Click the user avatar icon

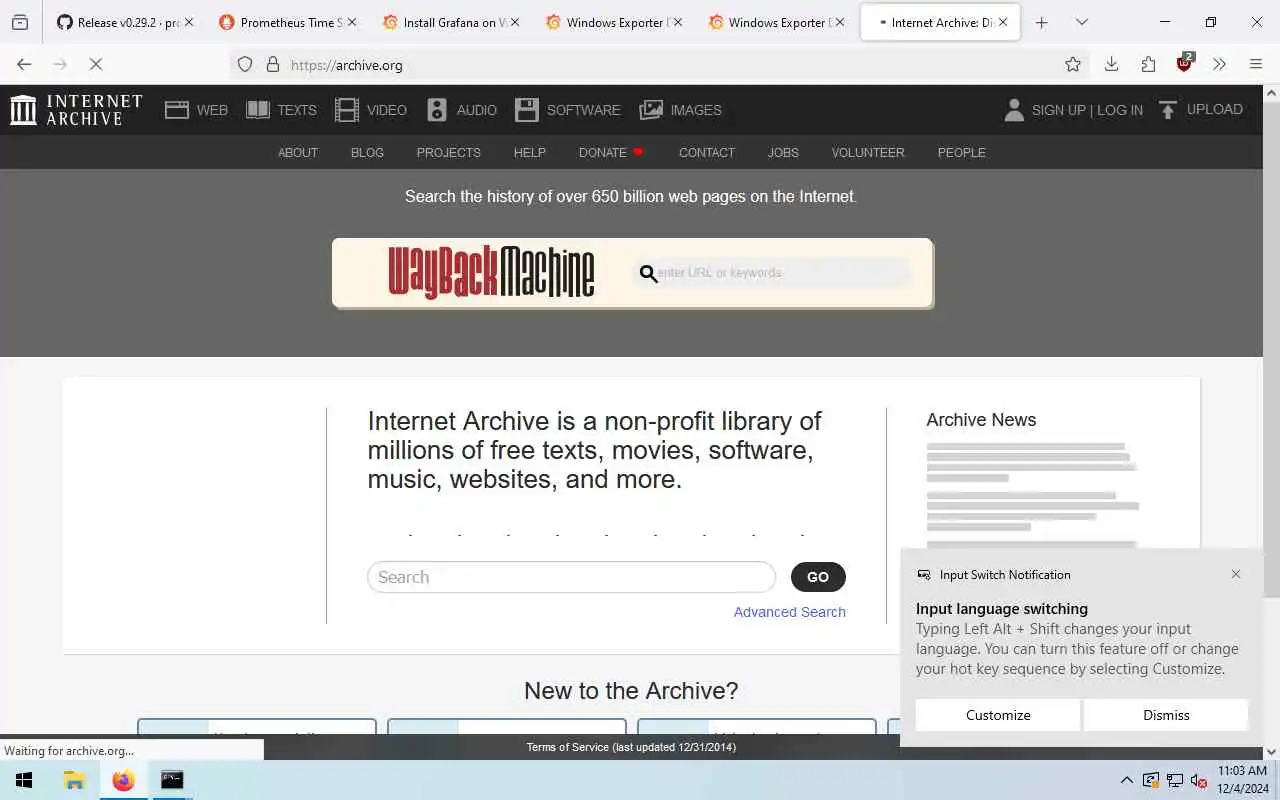(x=1014, y=110)
